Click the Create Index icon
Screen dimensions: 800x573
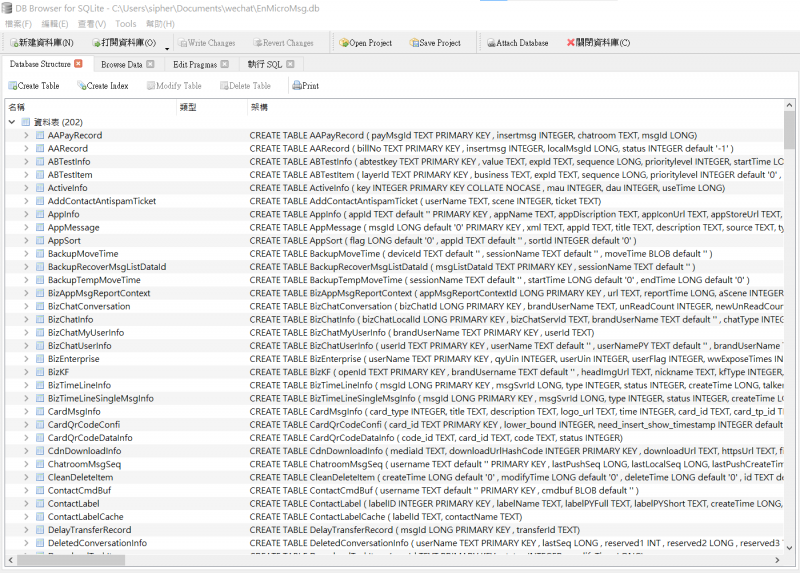click(82, 86)
